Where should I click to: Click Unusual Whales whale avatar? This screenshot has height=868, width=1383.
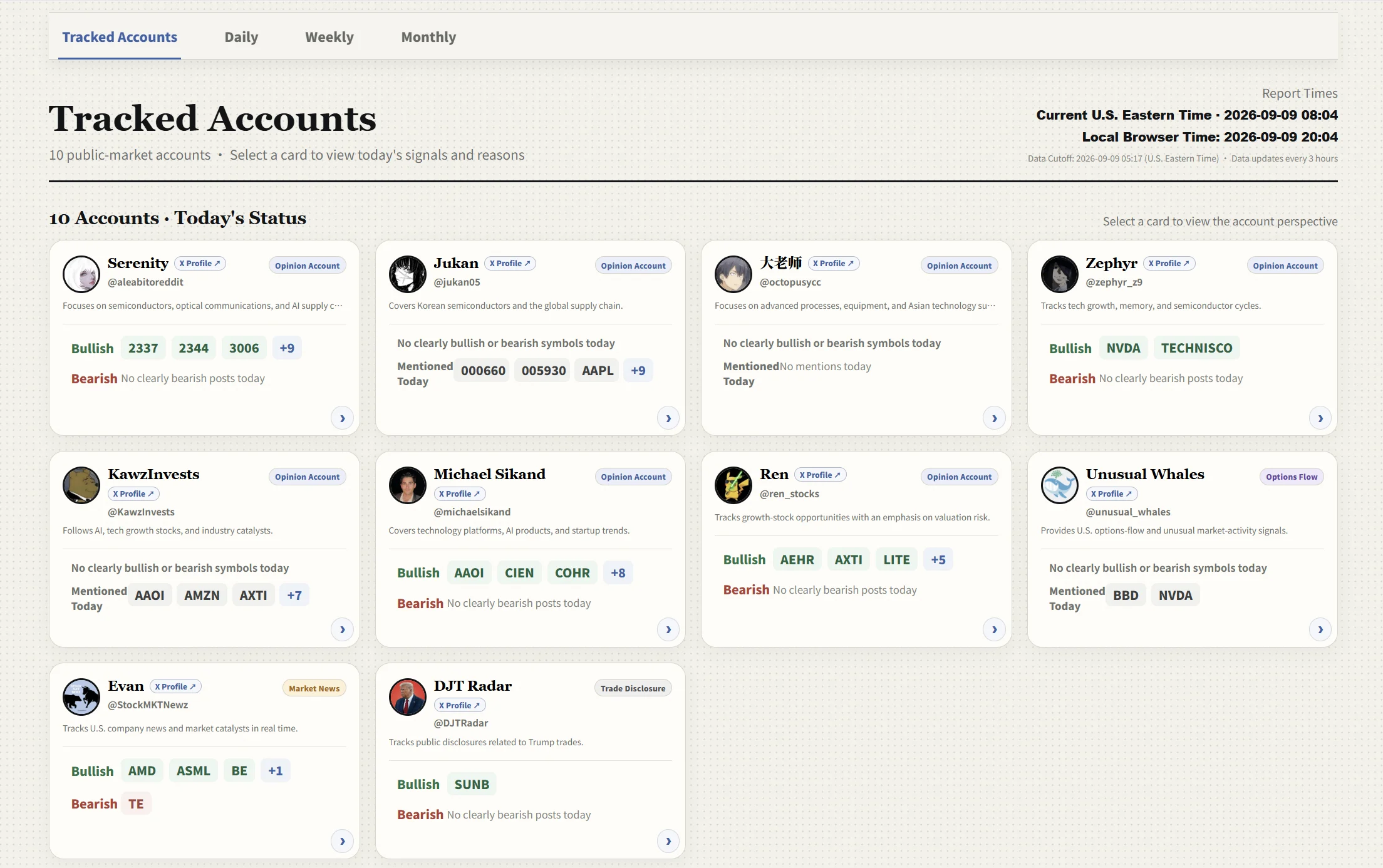[1060, 485]
